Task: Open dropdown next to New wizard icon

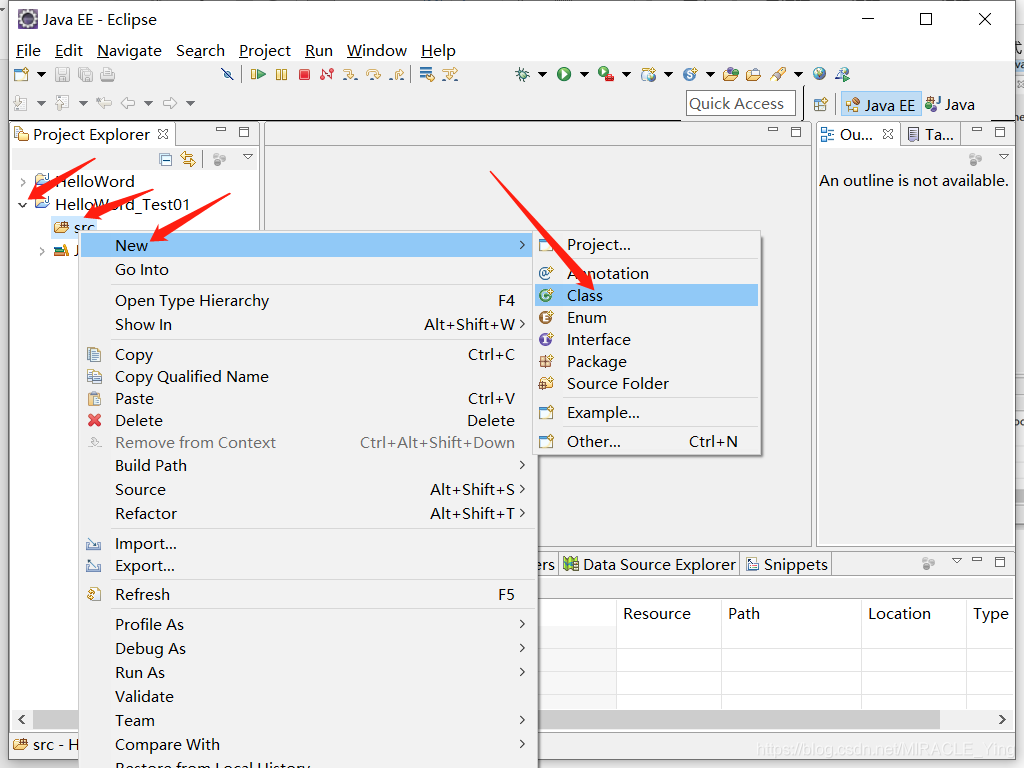Action: [41, 74]
